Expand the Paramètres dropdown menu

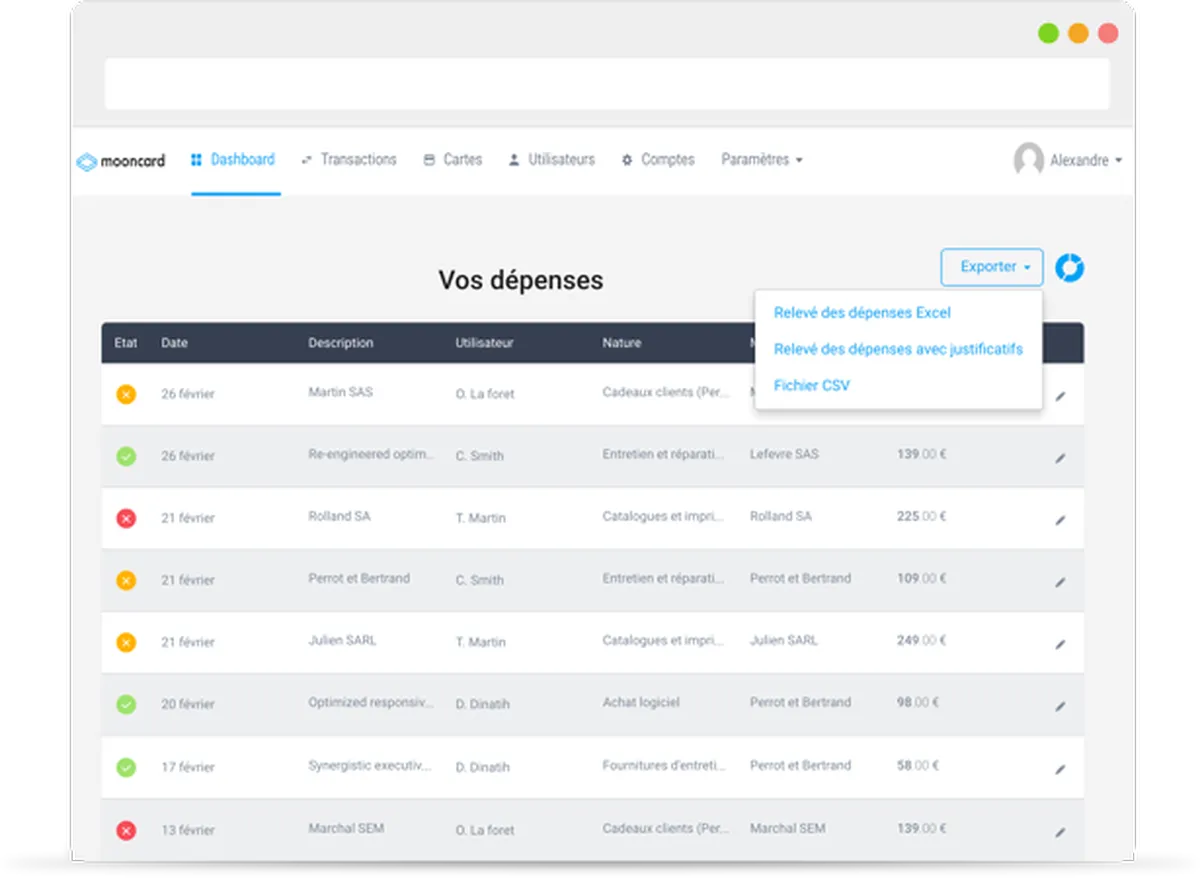tap(761, 160)
